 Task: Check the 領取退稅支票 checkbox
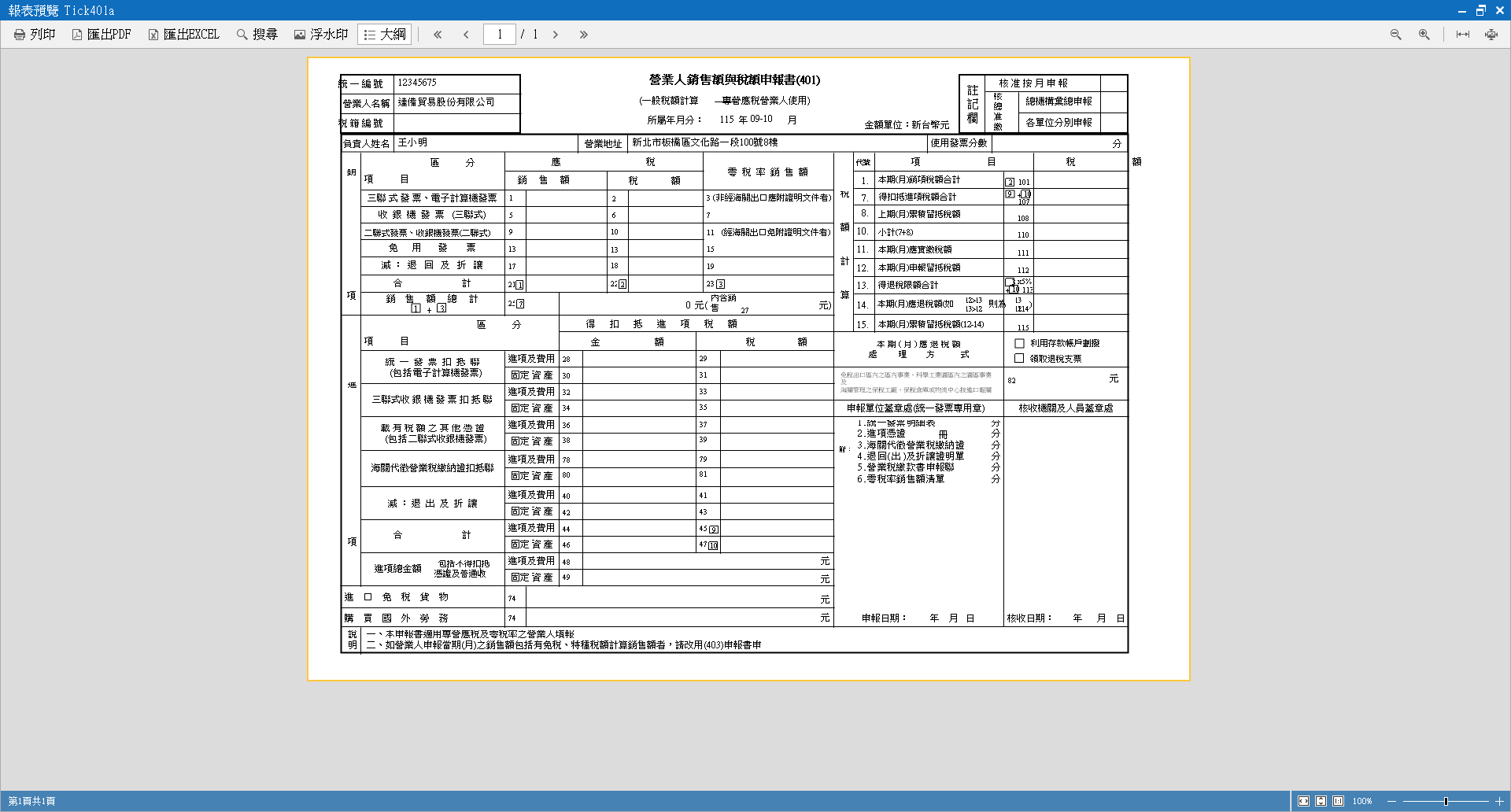(x=1019, y=358)
